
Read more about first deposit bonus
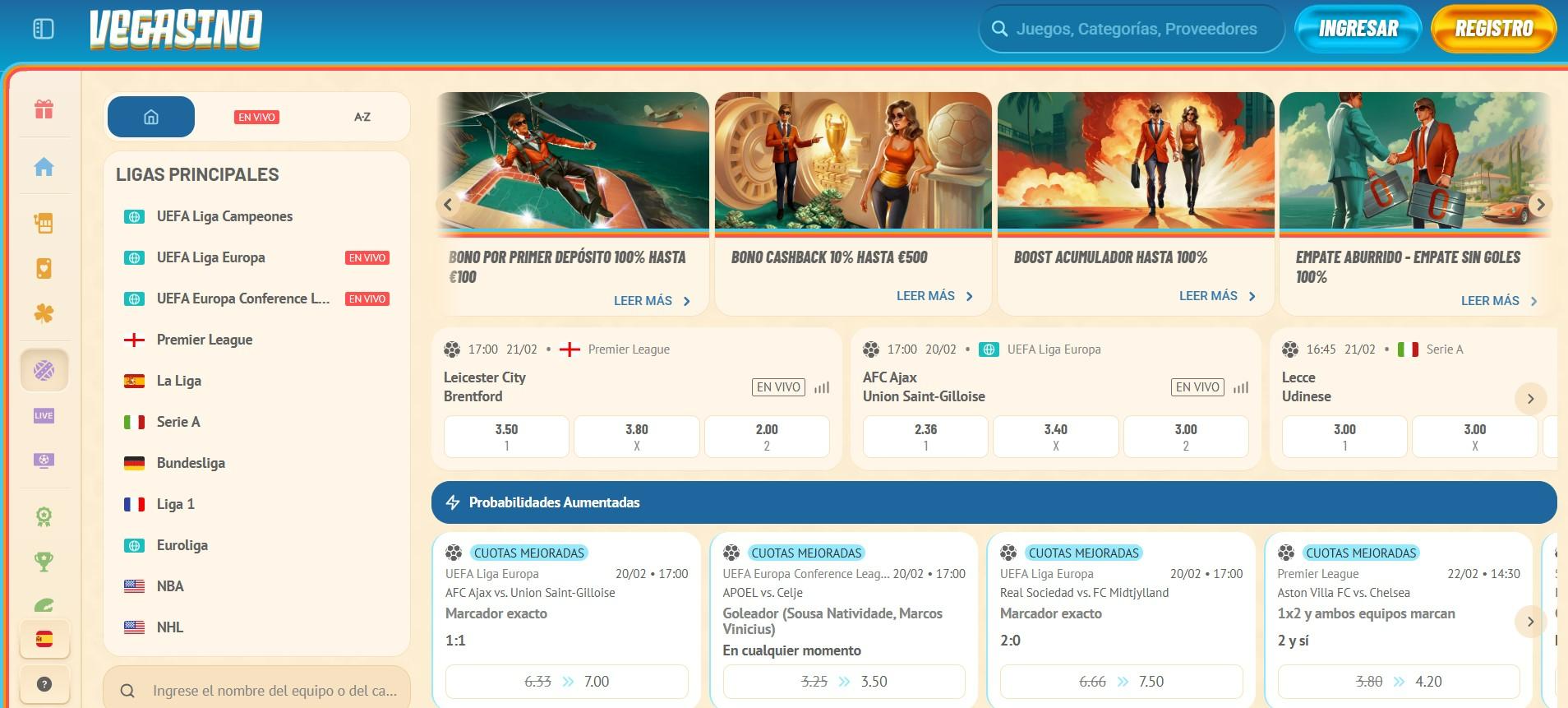[x=652, y=301]
